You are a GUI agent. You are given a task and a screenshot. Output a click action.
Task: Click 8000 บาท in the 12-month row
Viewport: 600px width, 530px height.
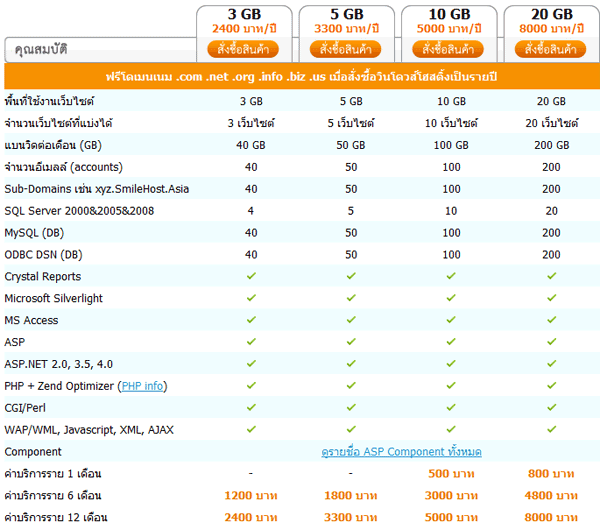tap(551, 517)
